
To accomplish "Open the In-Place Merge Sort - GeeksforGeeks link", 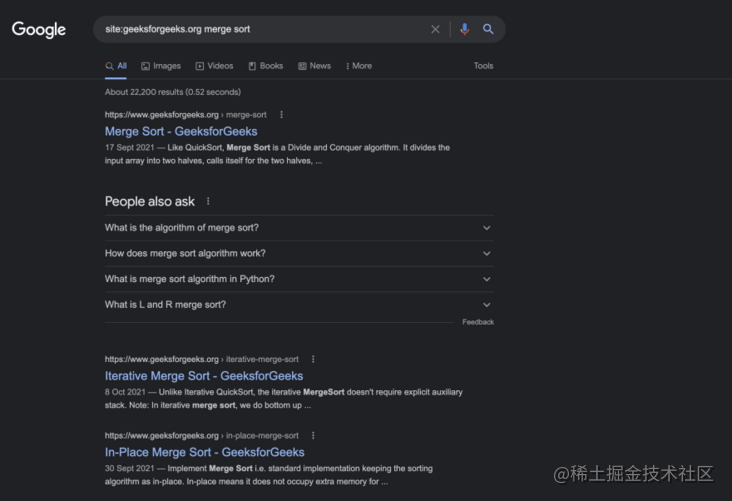I will point(204,452).
